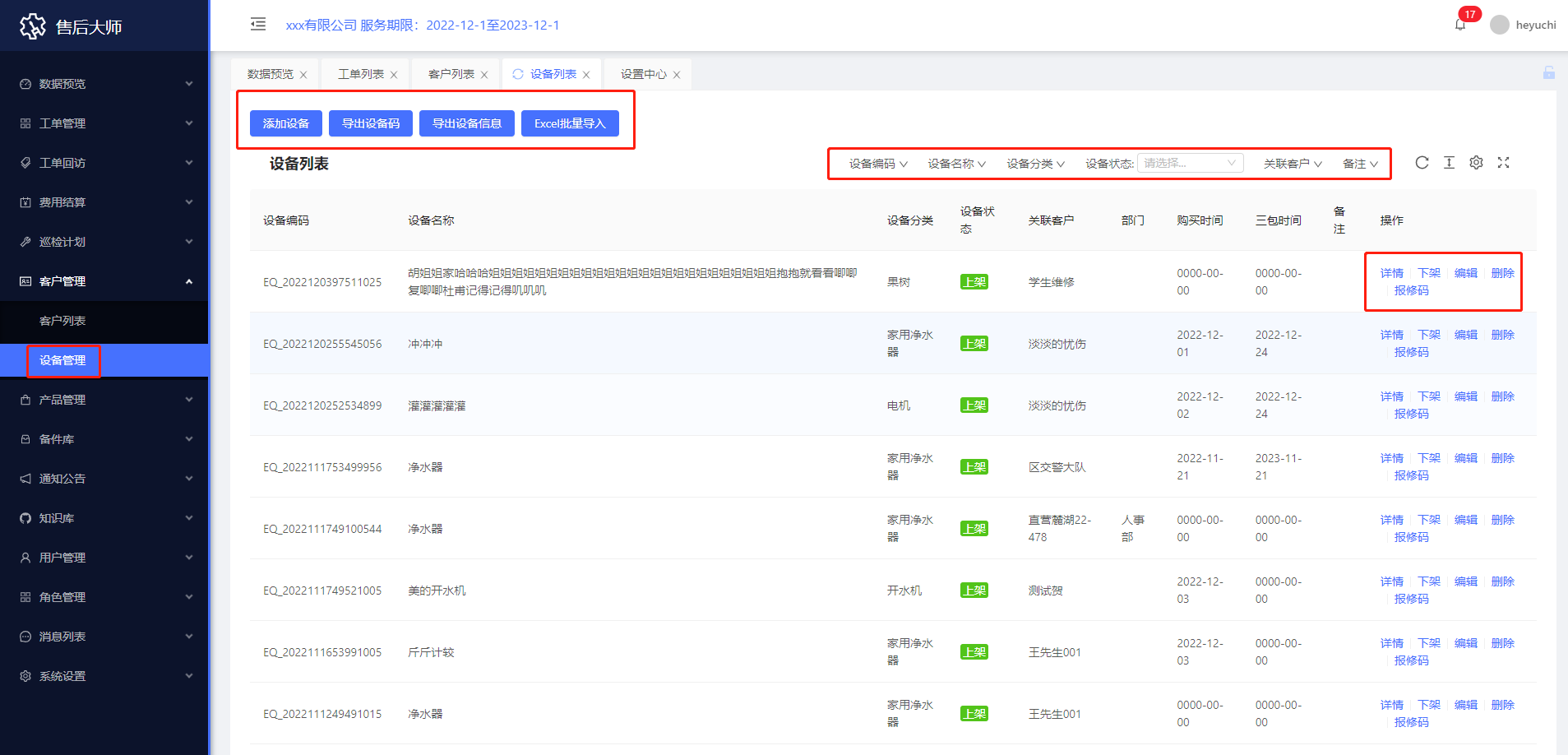Click 报修码 link for 冲冲冲 device

(x=1411, y=352)
